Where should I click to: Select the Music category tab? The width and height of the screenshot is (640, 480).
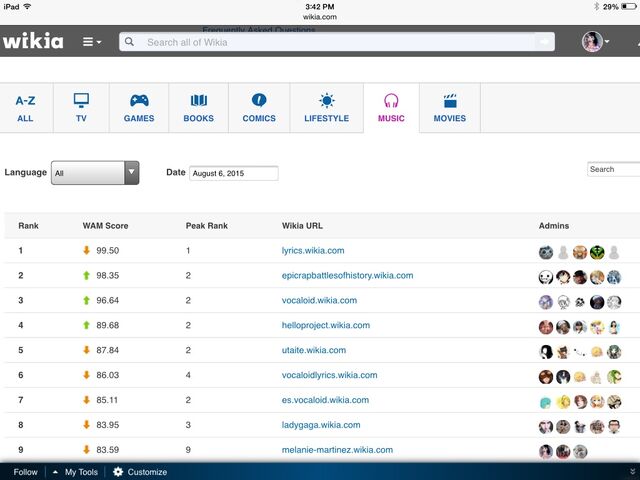[391, 108]
